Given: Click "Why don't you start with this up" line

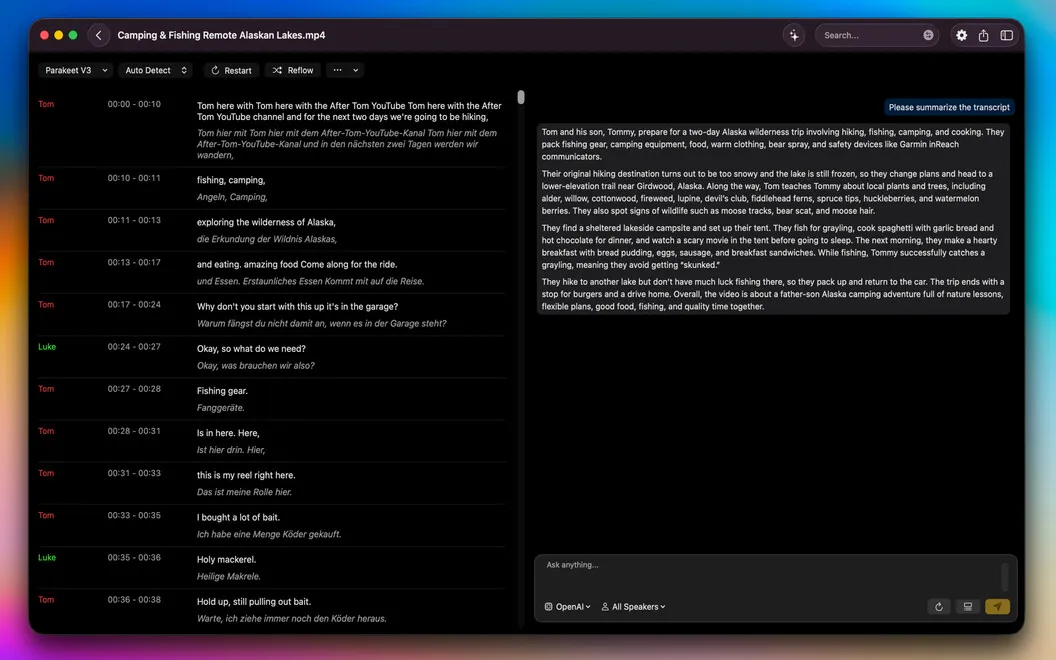Looking at the screenshot, I should 297,307.
